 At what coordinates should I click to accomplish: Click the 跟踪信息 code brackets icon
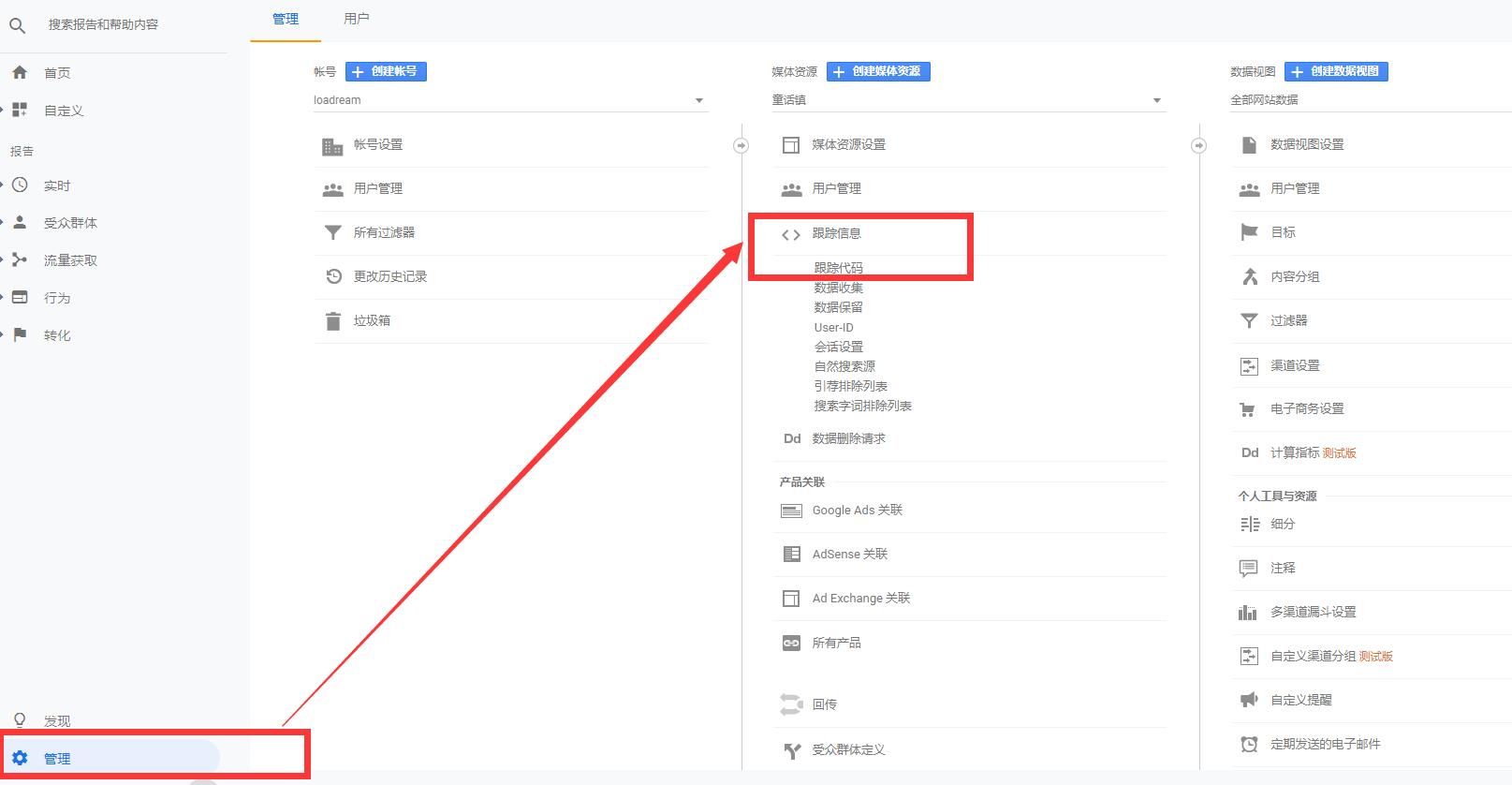coord(791,234)
